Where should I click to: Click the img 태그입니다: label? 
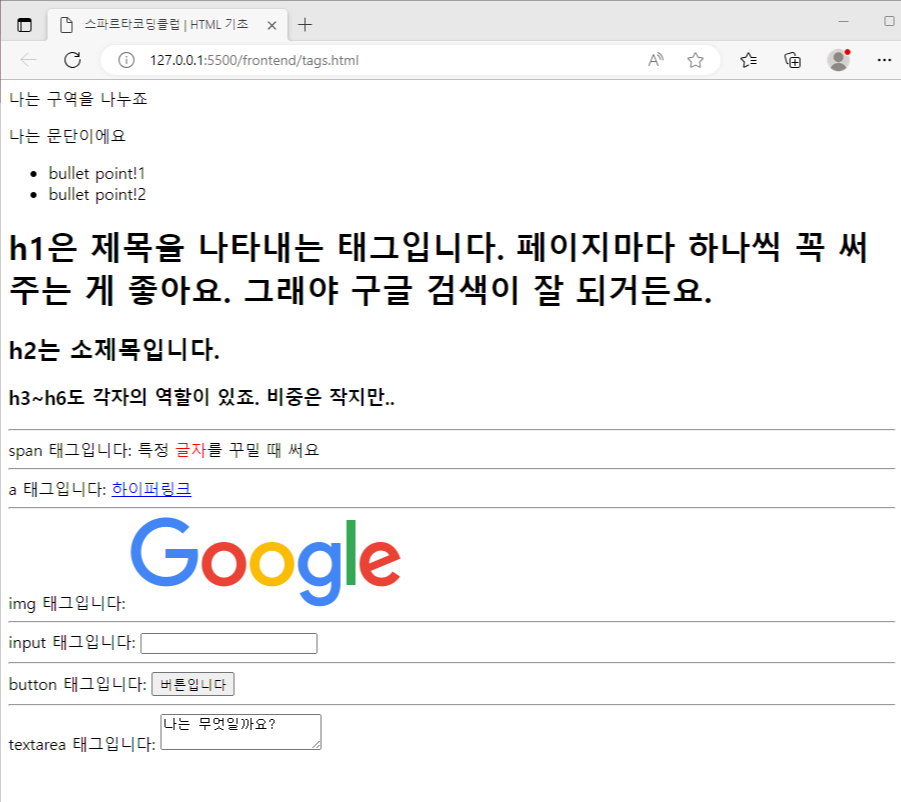[x=67, y=603]
